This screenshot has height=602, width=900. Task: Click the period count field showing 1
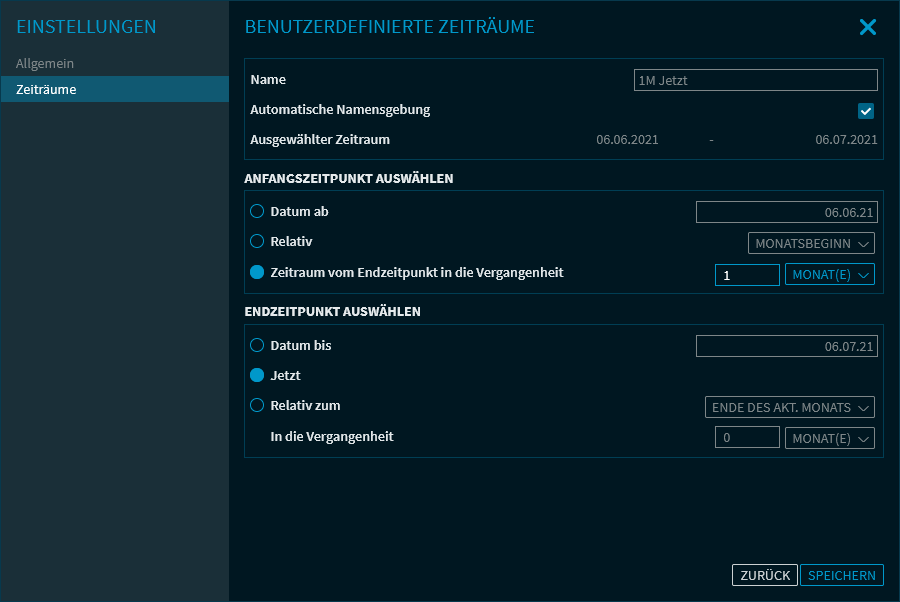[x=746, y=275]
